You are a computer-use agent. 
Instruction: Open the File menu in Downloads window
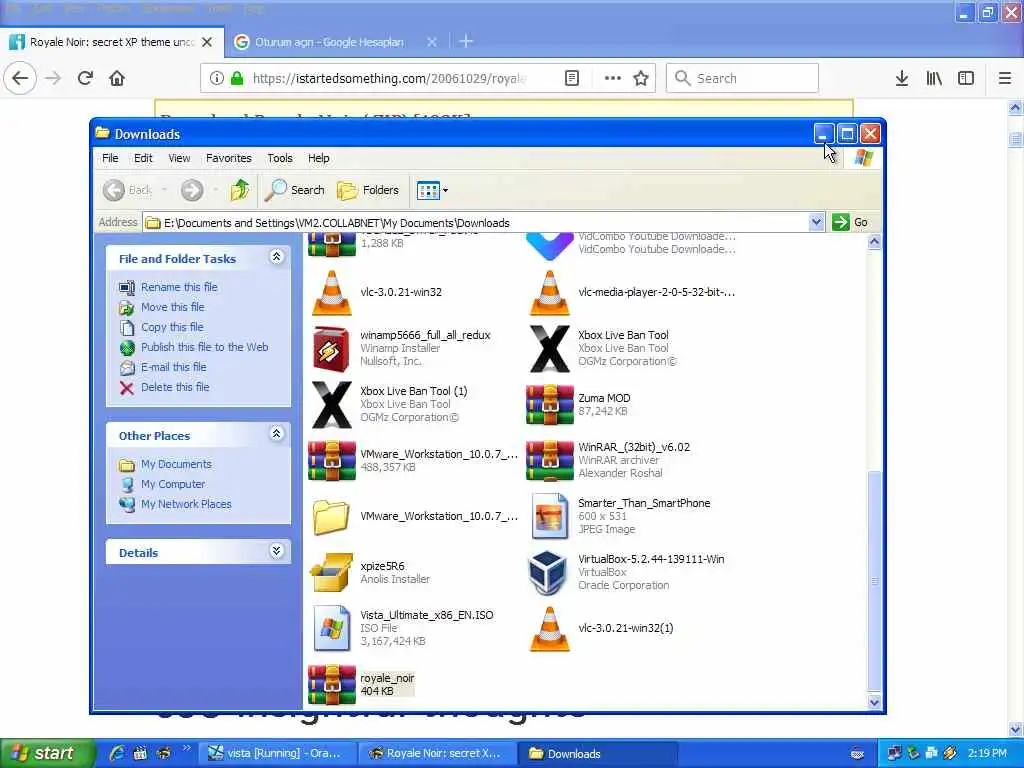[110, 158]
